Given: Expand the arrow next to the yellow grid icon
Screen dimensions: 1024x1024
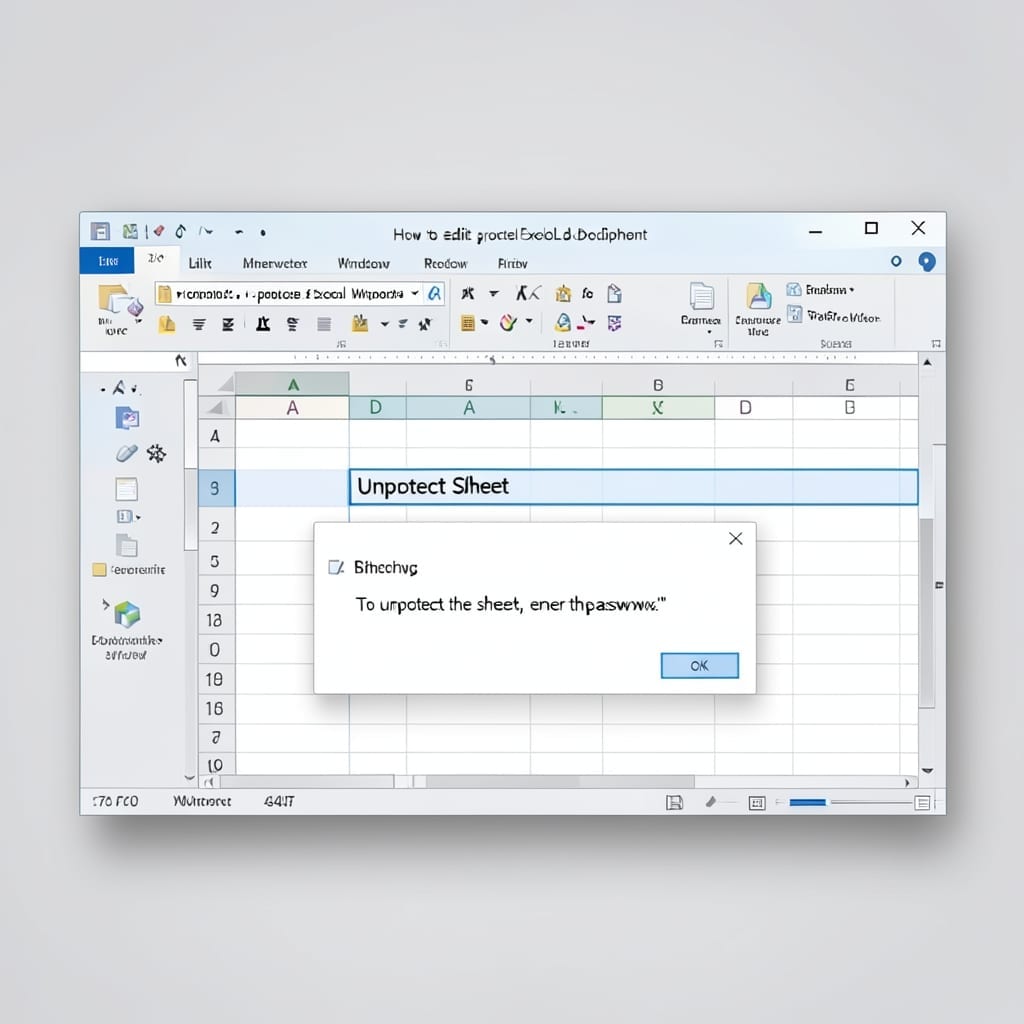Looking at the screenshot, I should point(485,322).
